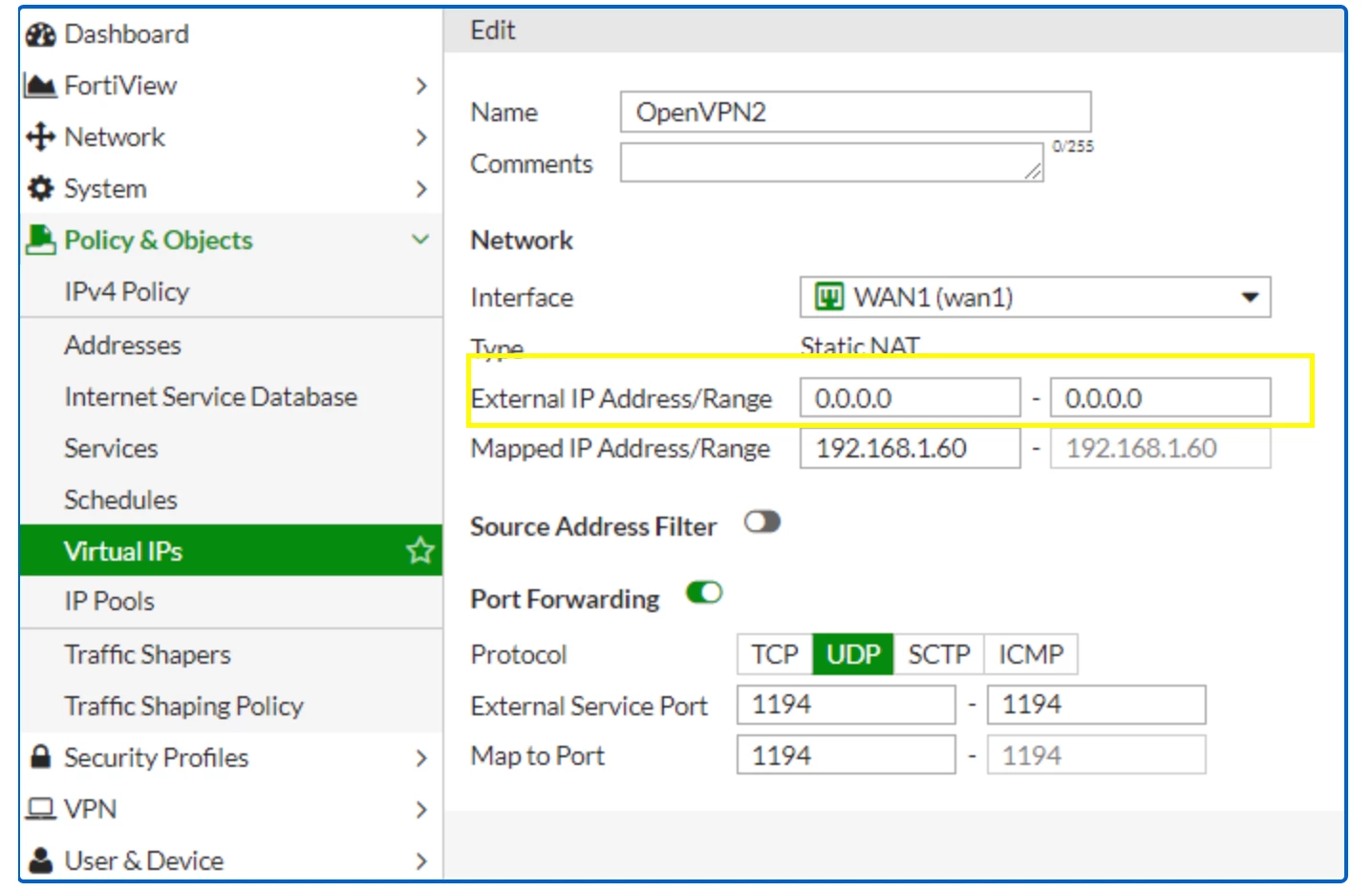
Task: Expand the VPN menu chevron
Action: [421, 810]
